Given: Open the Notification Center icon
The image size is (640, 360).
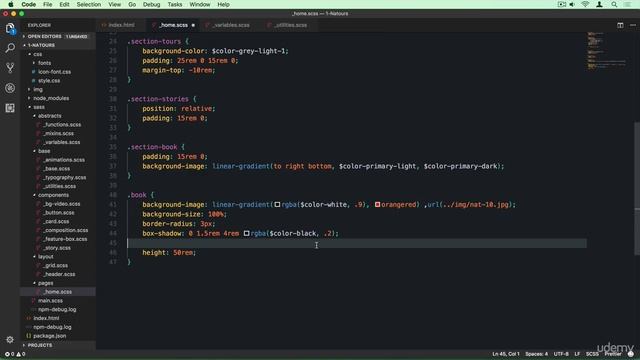Looking at the screenshot, I should point(627,4).
